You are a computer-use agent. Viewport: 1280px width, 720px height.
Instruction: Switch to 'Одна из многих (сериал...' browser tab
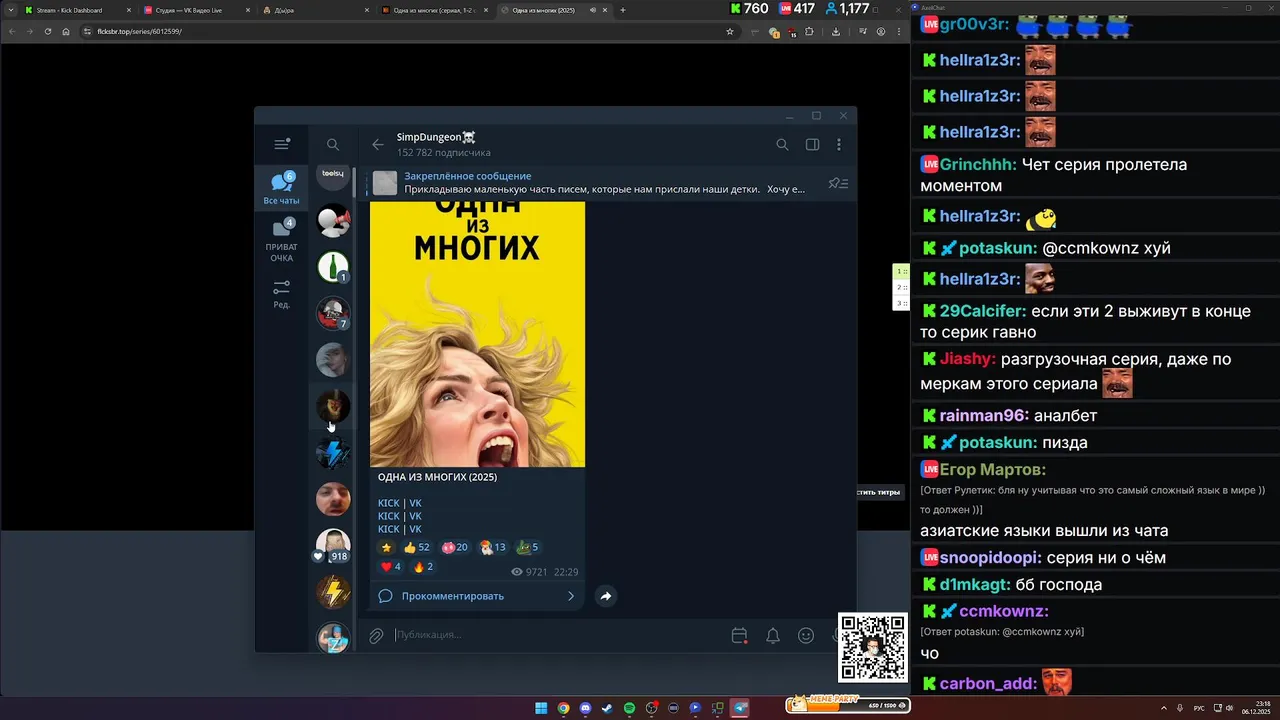pos(434,10)
